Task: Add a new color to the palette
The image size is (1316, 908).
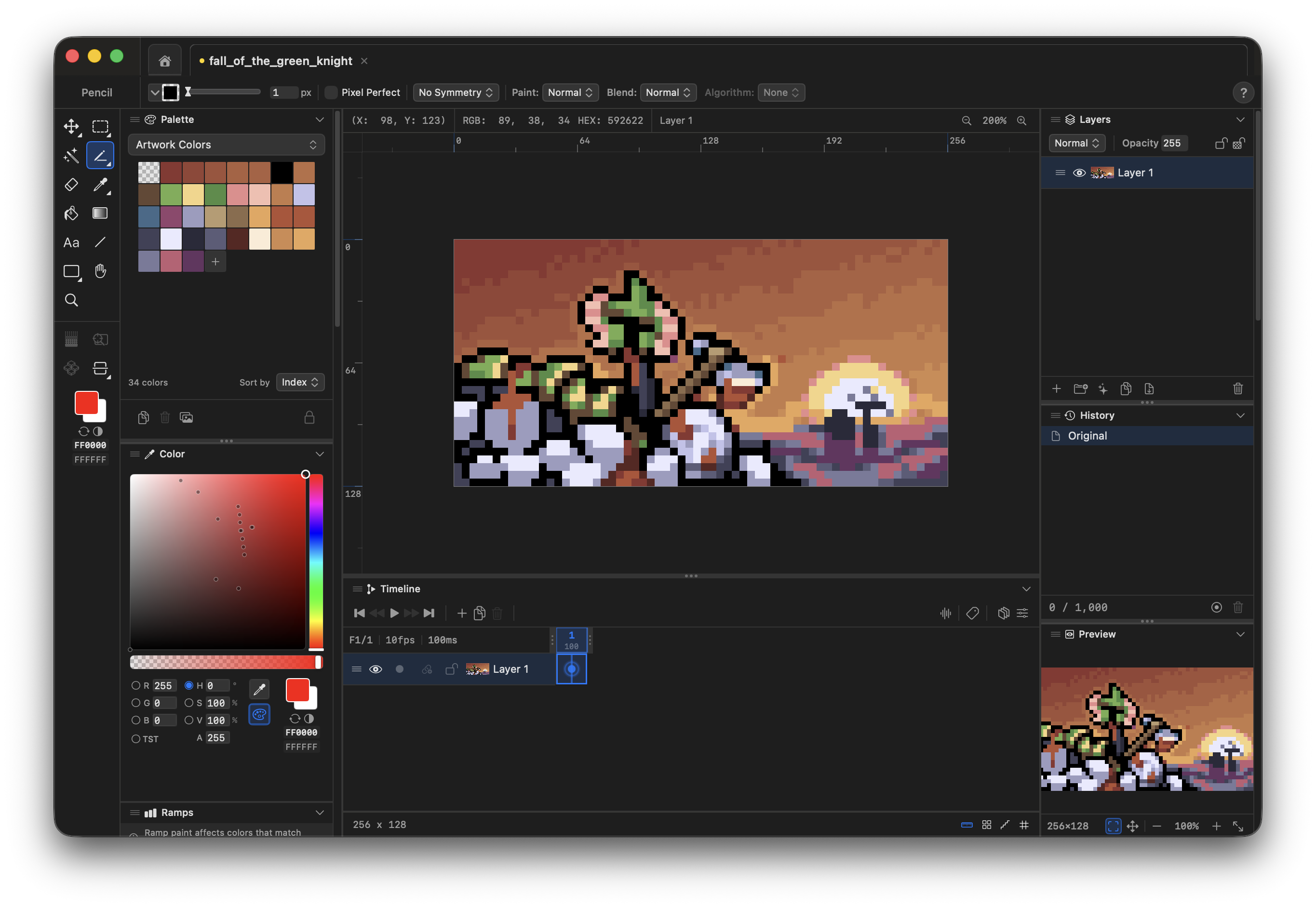Action: tap(215, 262)
